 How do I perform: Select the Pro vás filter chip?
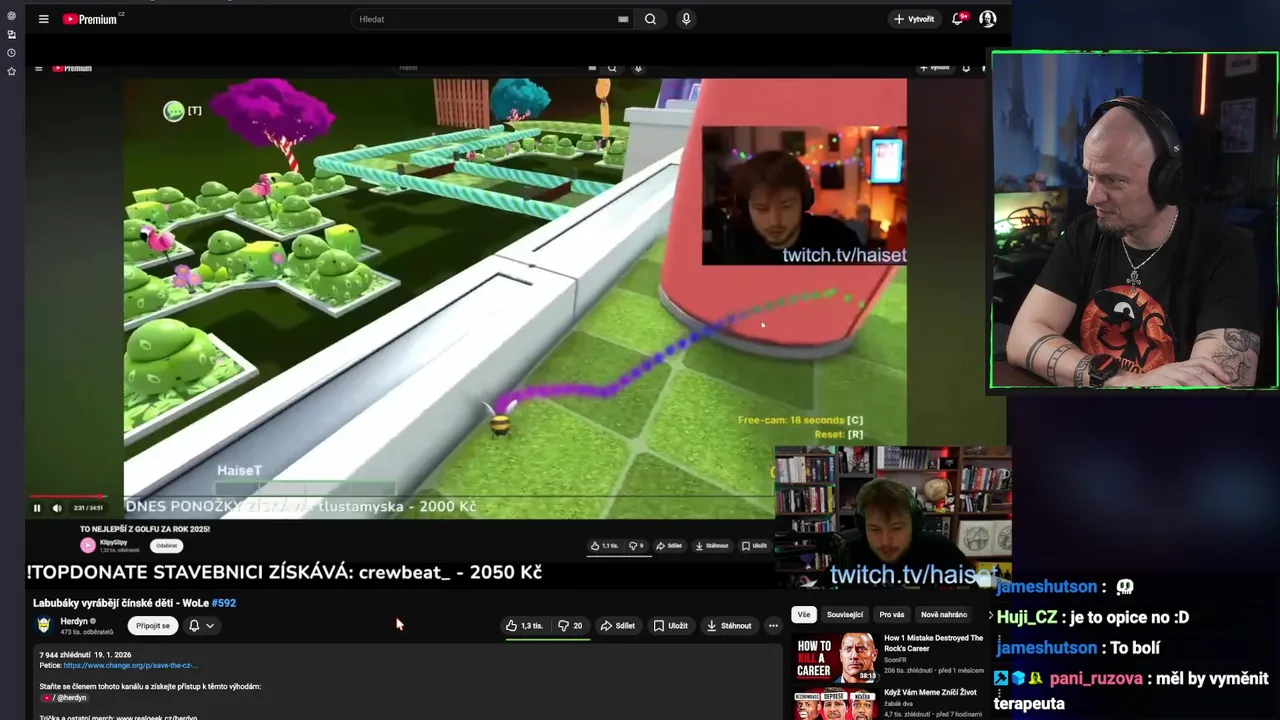(892, 615)
